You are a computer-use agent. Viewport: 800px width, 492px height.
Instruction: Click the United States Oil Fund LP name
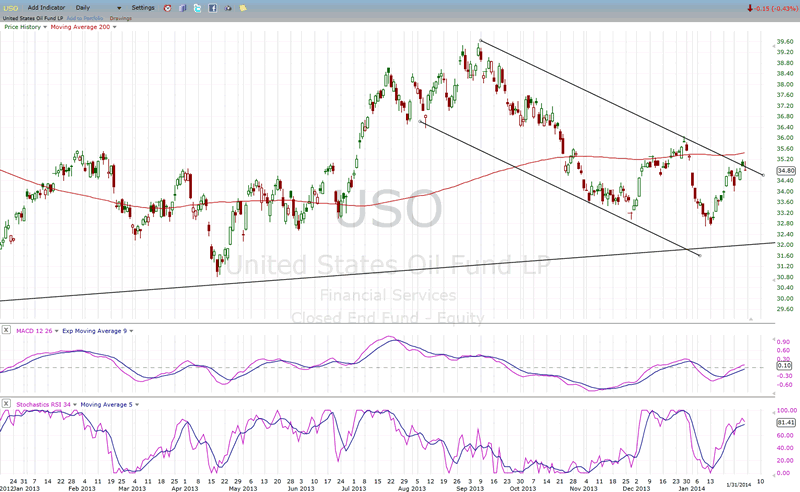pyautogui.click(x=33, y=18)
